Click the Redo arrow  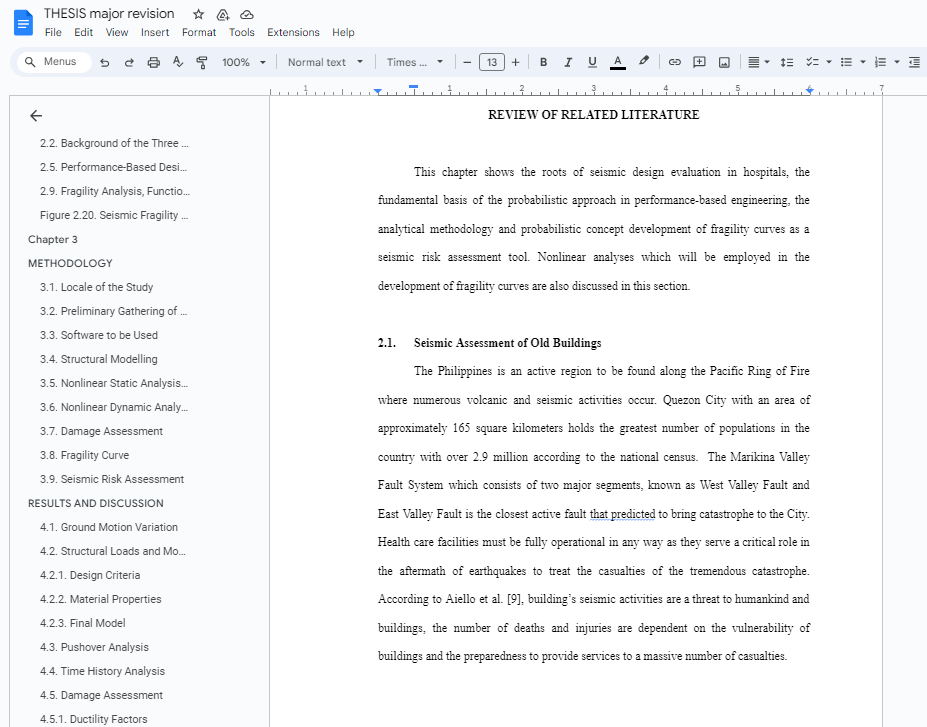[x=129, y=62]
